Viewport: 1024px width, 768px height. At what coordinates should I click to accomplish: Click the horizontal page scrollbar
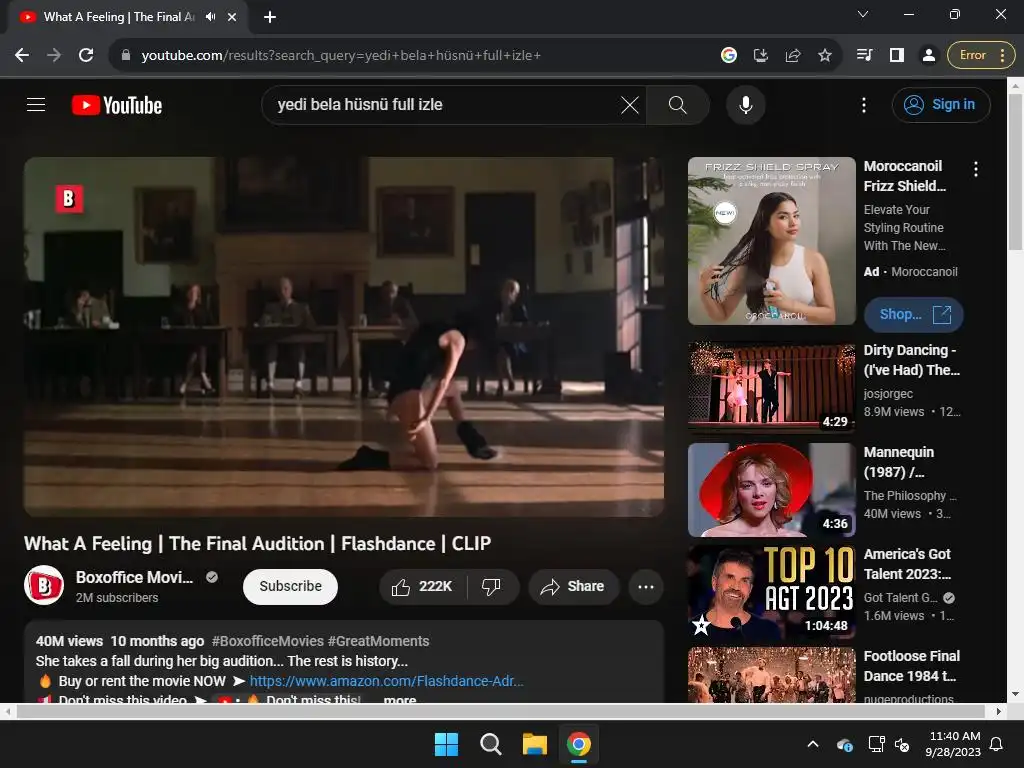coord(500,711)
